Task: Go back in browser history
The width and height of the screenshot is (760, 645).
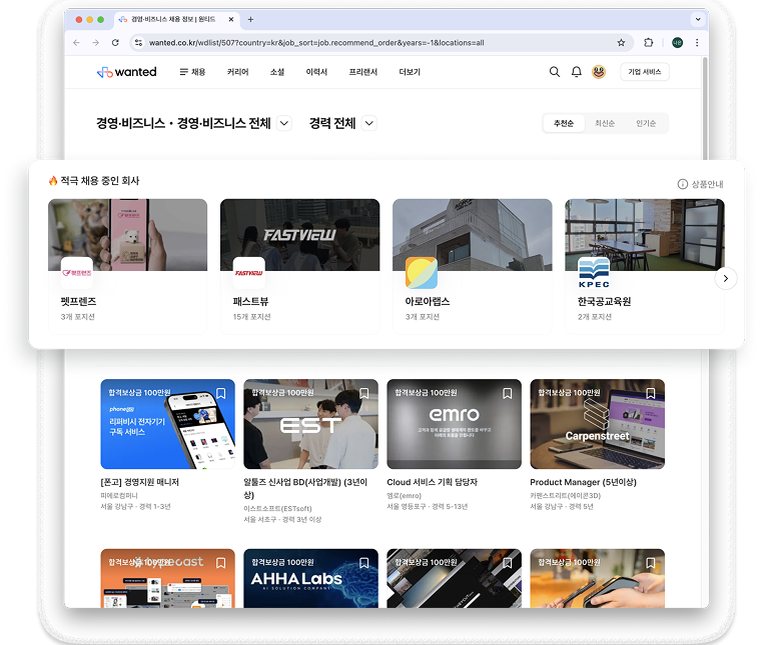Action: coord(77,43)
